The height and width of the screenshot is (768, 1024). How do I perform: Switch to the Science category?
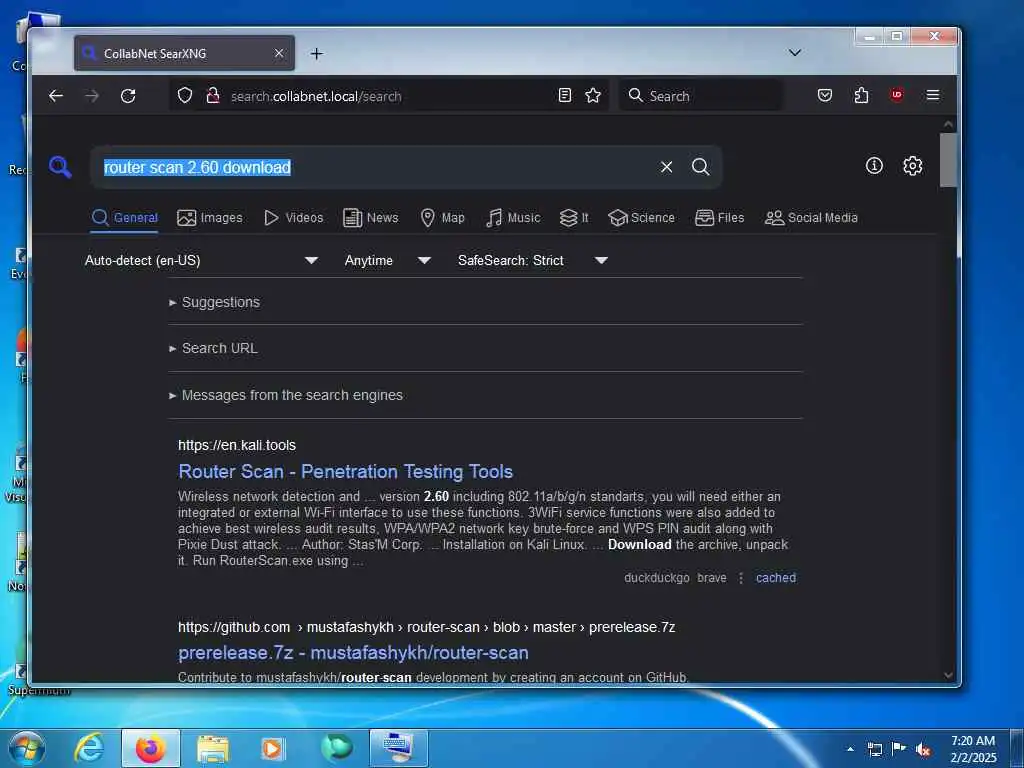tap(641, 217)
